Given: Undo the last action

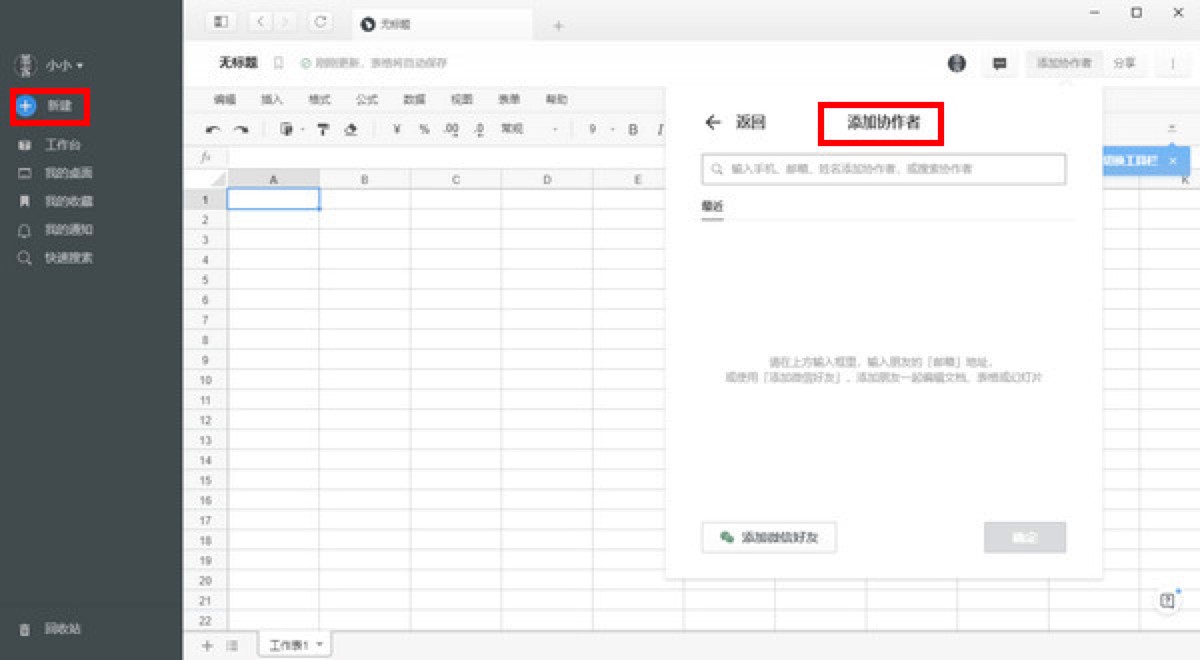Looking at the screenshot, I should (213, 129).
